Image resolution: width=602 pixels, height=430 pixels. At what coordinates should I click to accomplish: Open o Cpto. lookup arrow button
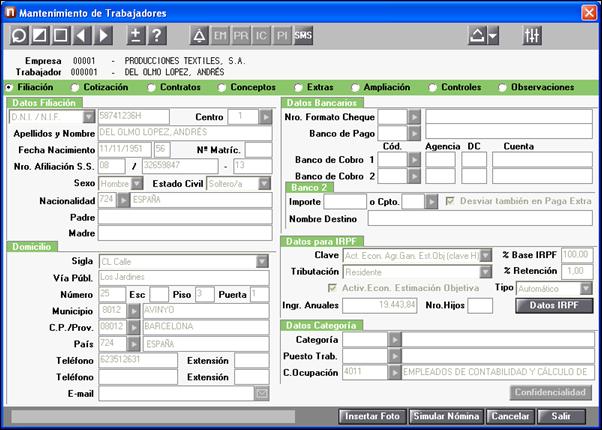click(x=431, y=202)
